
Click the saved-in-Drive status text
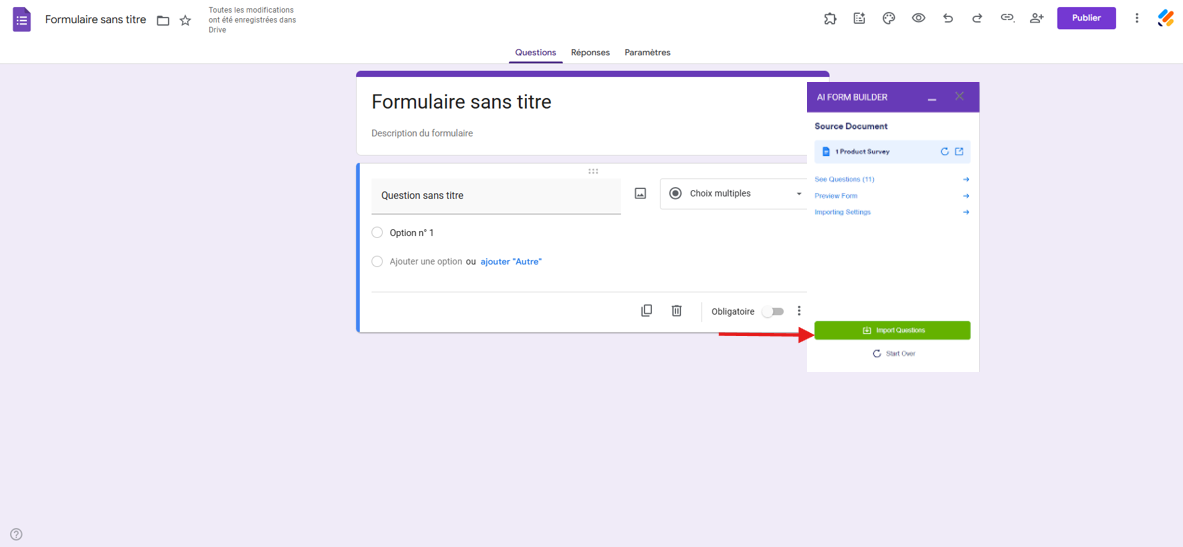pyautogui.click(x=252, y=20)
